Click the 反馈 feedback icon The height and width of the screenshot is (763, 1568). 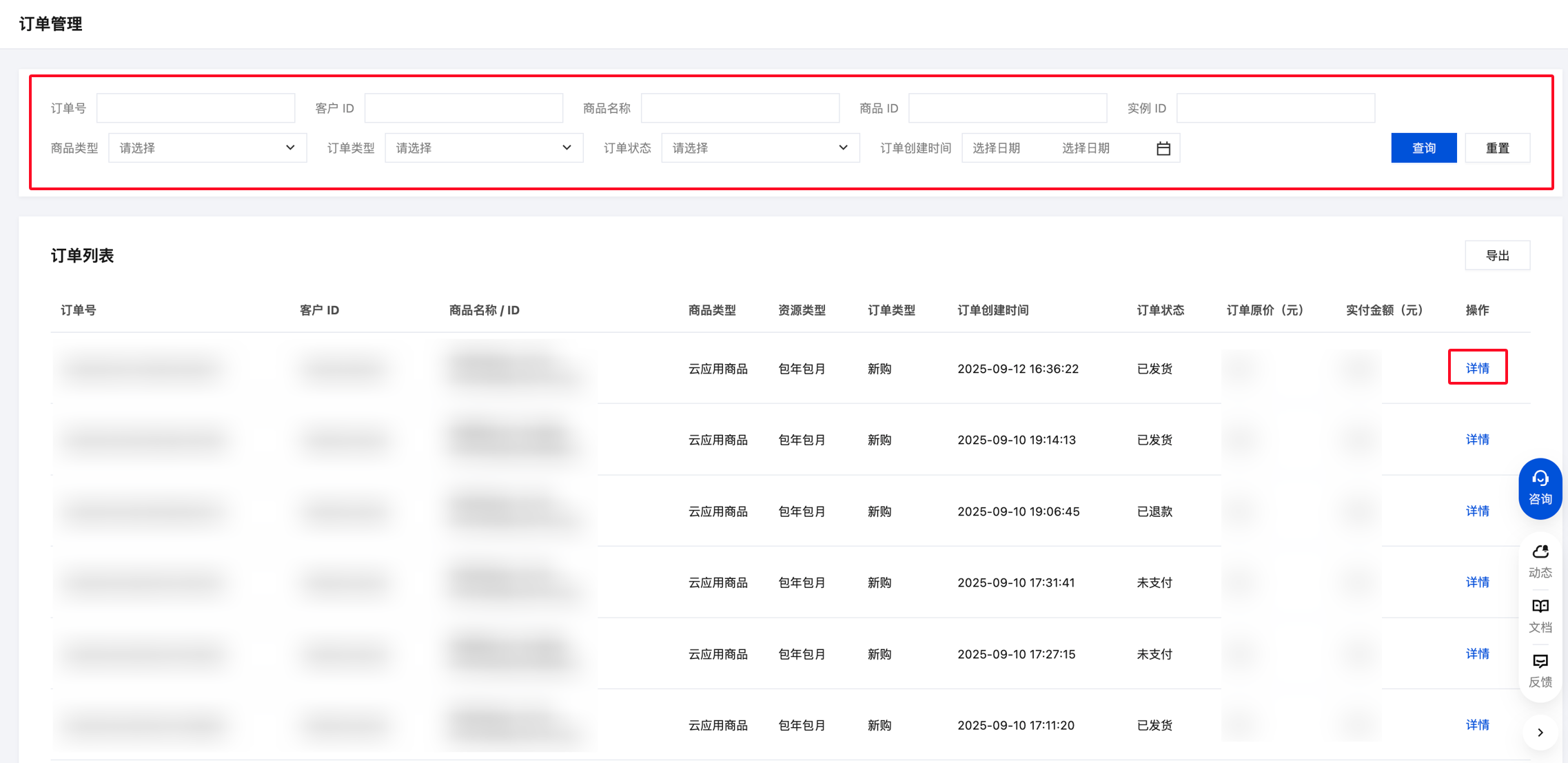[1540, 670]
